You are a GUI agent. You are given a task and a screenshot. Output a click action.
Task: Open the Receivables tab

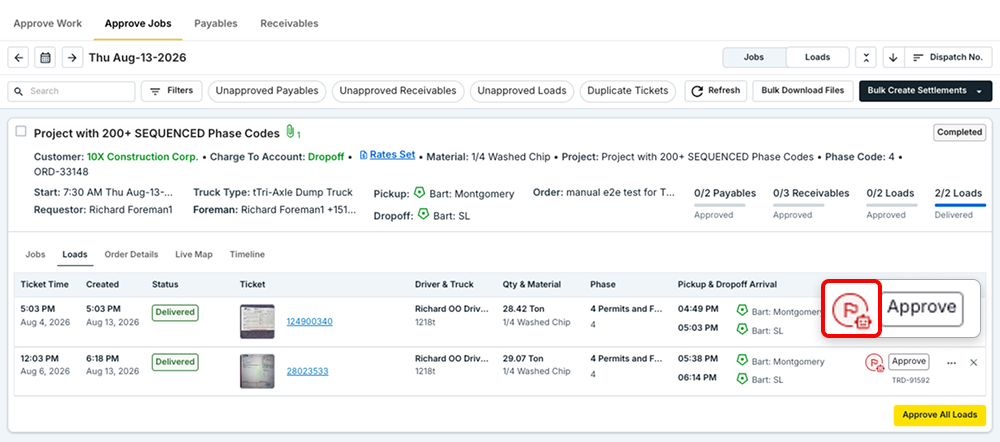tap(289, 24)
